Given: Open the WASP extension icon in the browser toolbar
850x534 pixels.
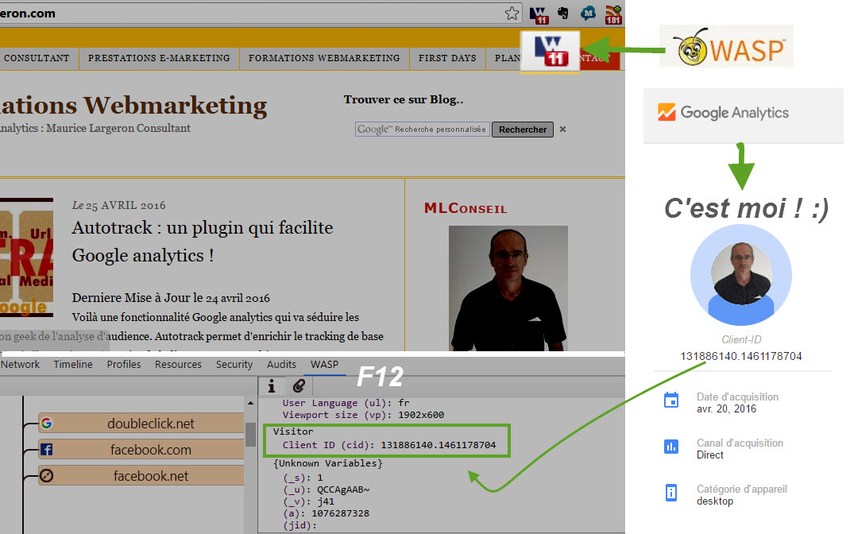Looking at the screenshot, I should pos(539,15).
